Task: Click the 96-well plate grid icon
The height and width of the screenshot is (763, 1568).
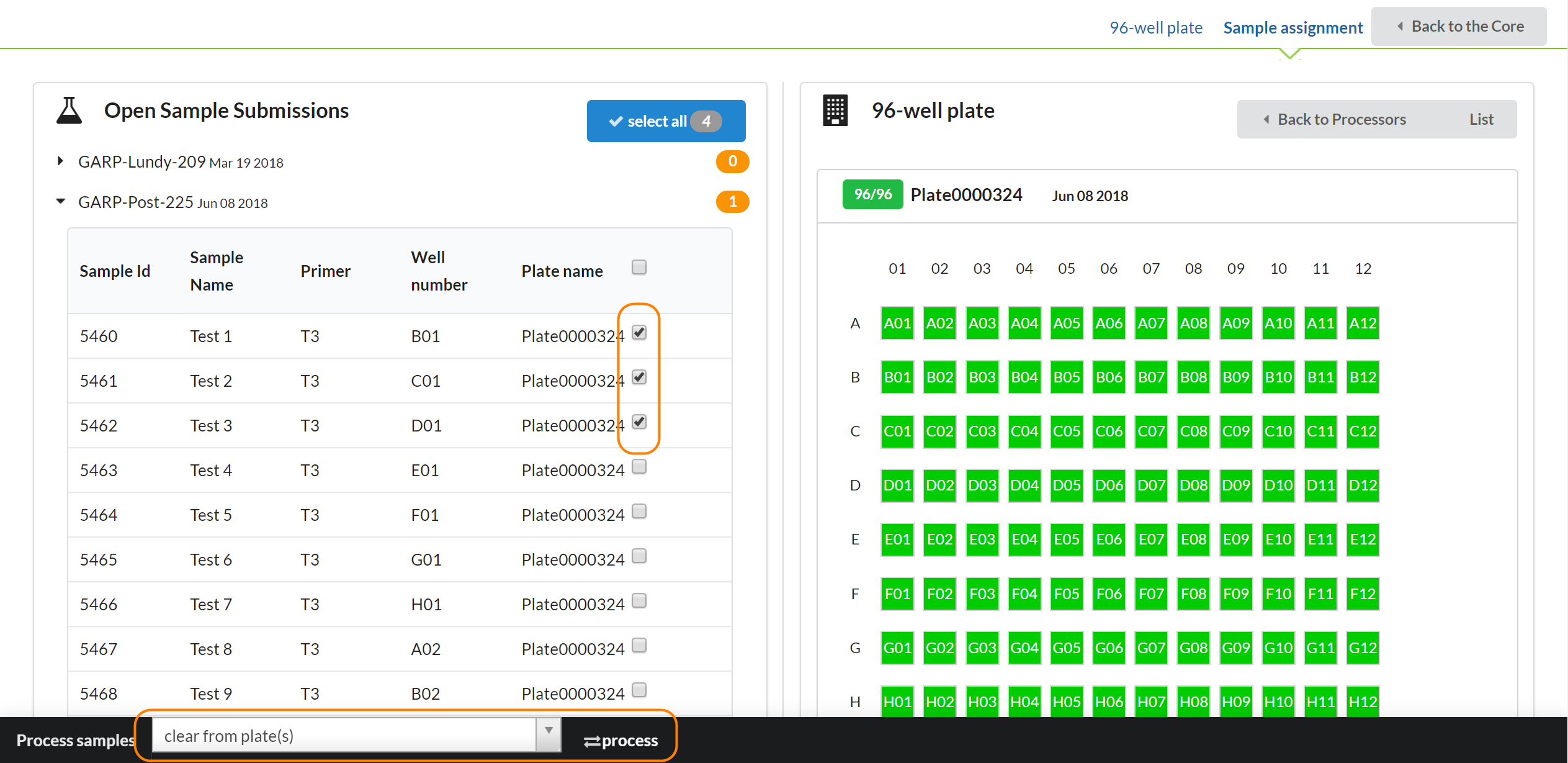Action: 835,111
